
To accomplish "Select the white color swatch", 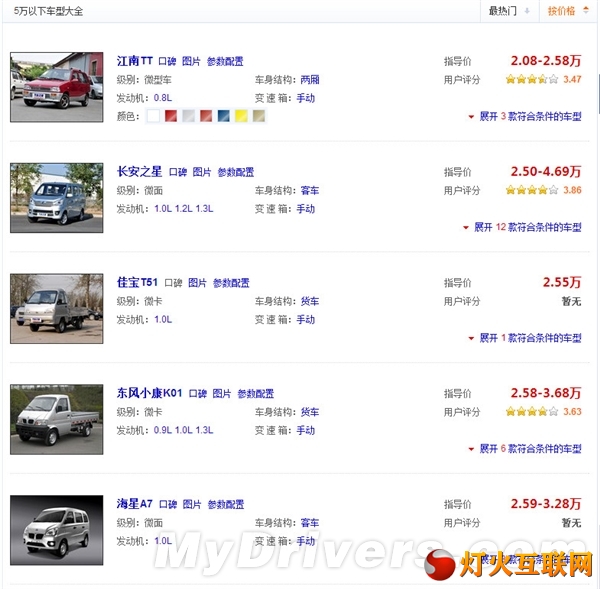I will coord(153,116).
